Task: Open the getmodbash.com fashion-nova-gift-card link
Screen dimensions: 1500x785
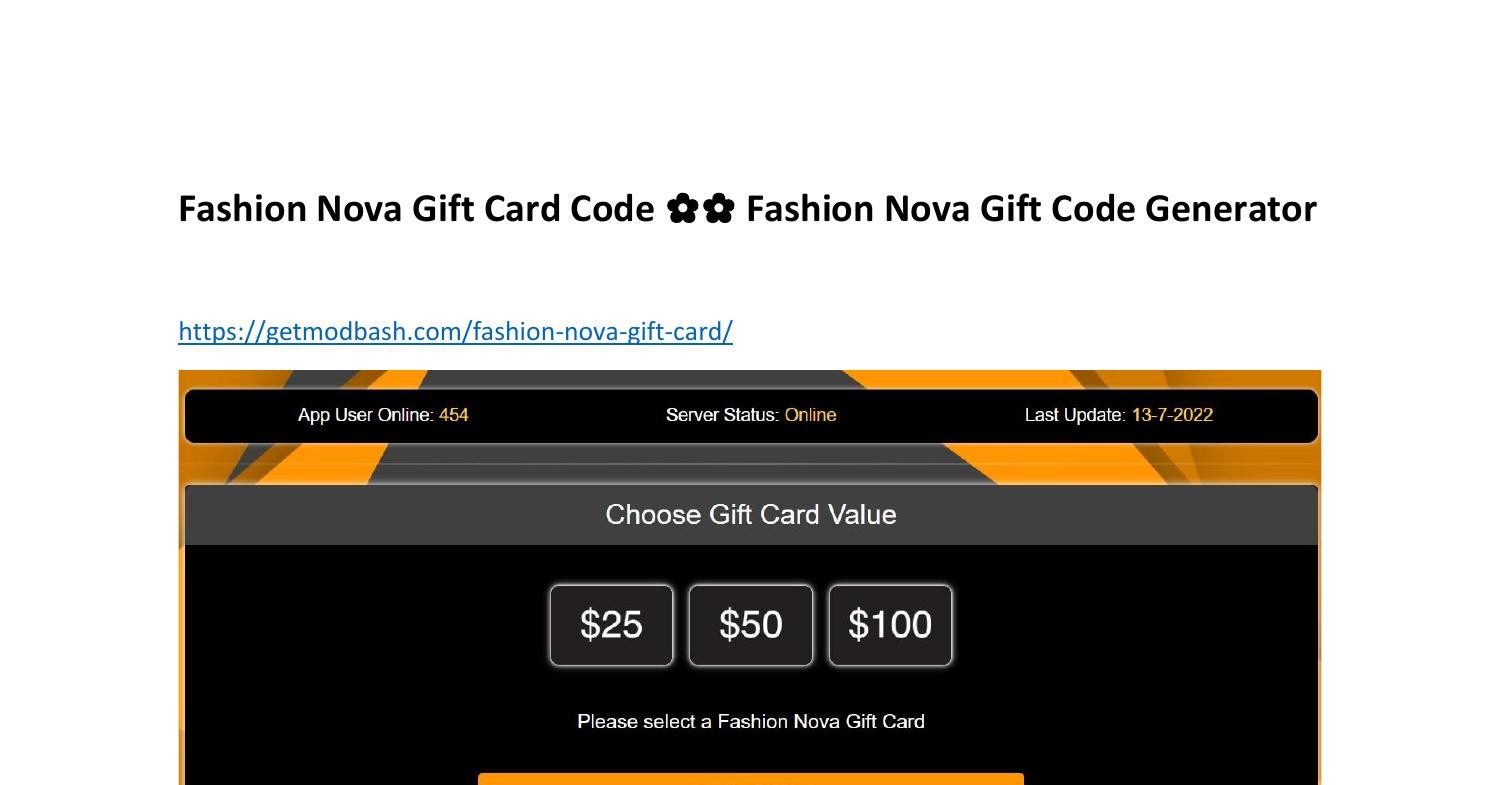Action: pos(455,331)
